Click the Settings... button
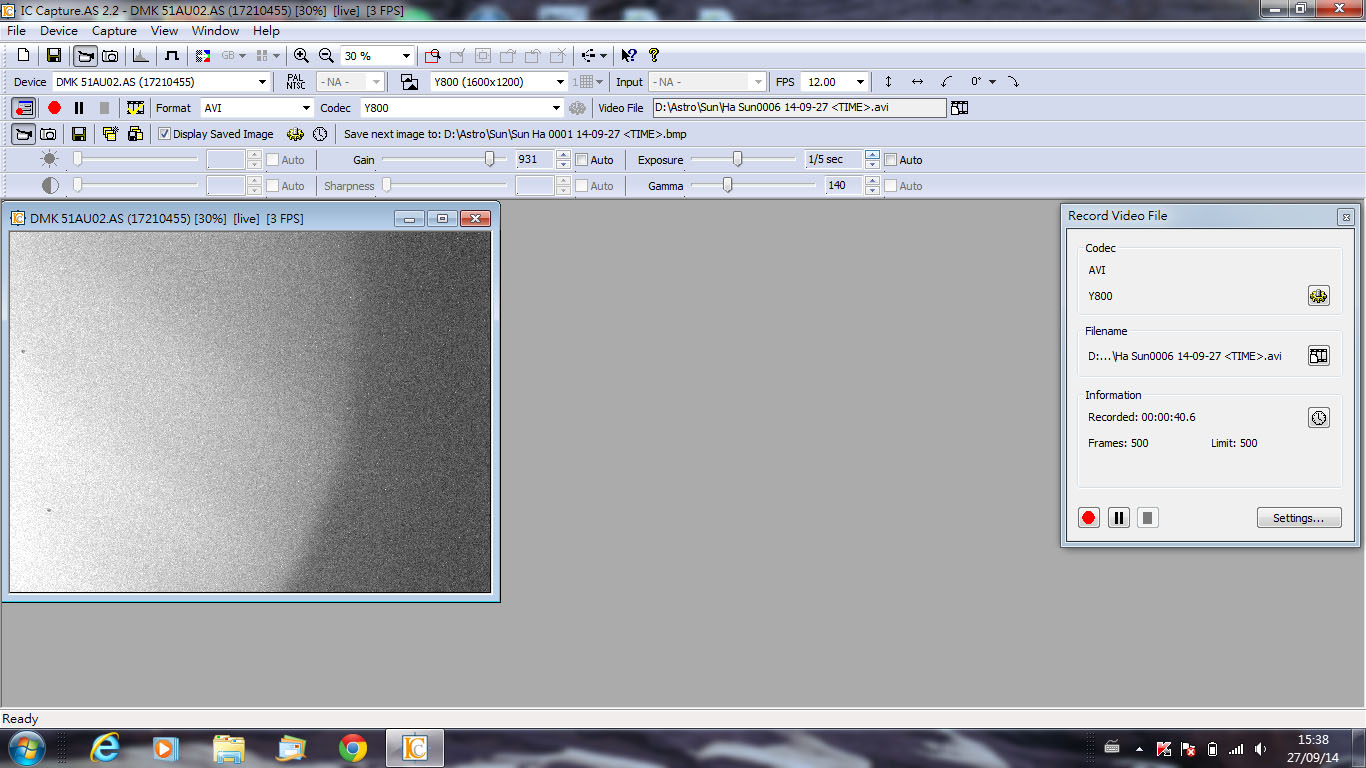The width and height of the screenshot is (1366, 768). coord(1298,518)
